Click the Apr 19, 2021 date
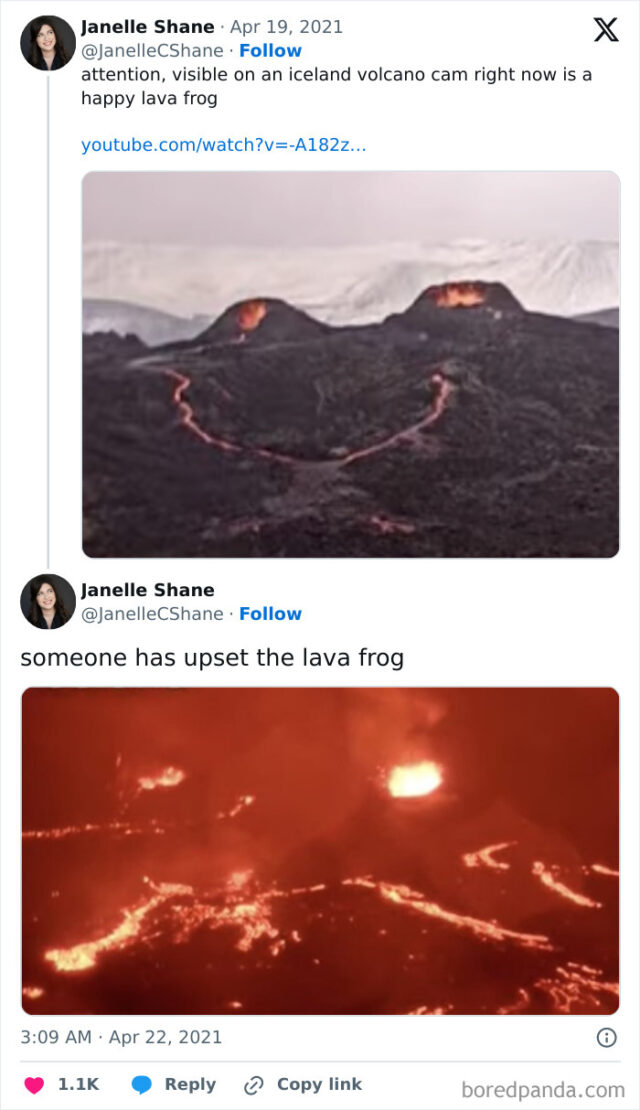 point(286,27)
